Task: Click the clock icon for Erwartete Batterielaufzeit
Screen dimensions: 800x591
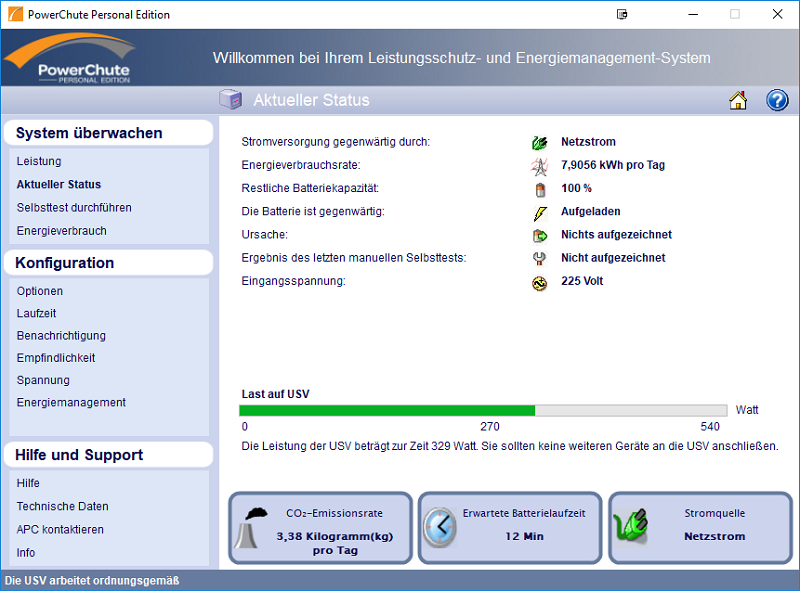Action: pos(439,527)
